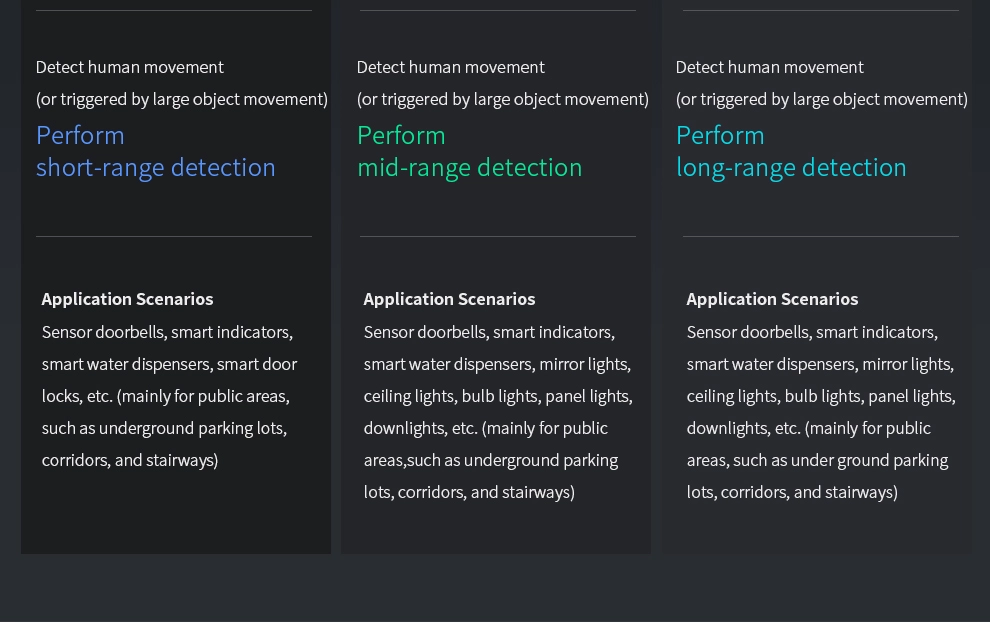Click 'Perform' text in short-range card
This screenshot has width=990, height=623.
point(80,135)
